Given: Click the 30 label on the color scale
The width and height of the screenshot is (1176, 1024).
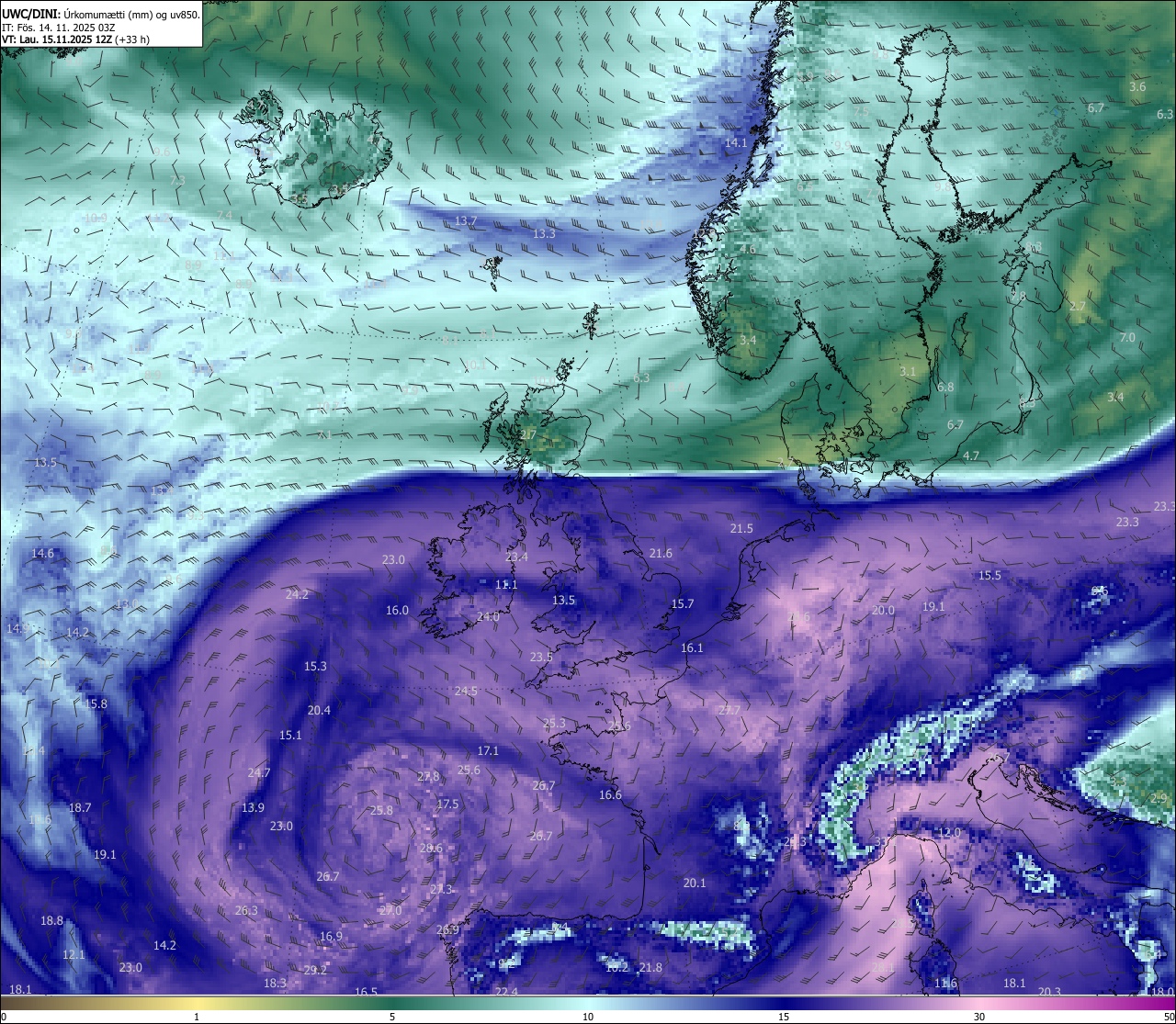Looking at the screenshot, I should (x=979, y=1017).
